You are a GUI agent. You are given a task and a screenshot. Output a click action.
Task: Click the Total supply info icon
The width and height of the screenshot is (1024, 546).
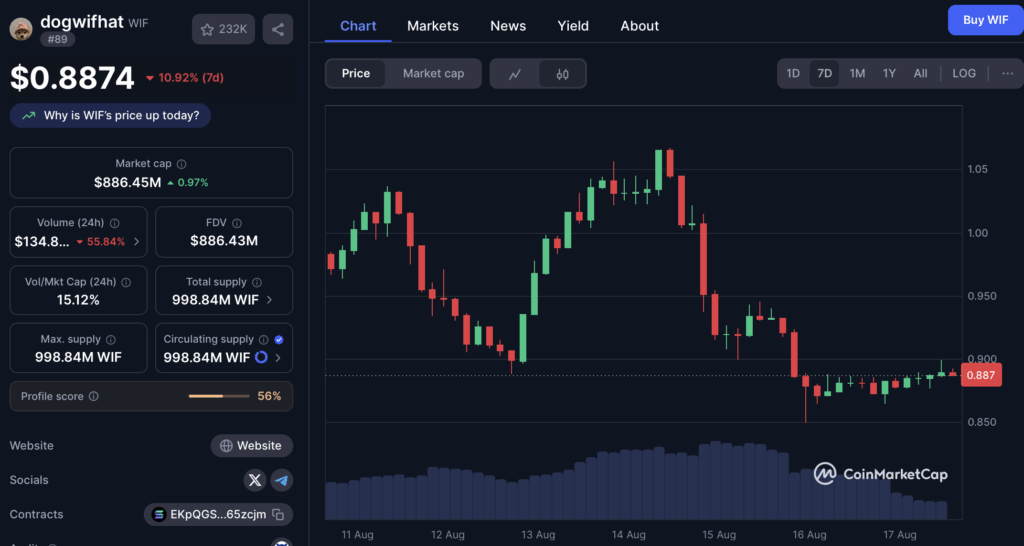coord(257,282)
